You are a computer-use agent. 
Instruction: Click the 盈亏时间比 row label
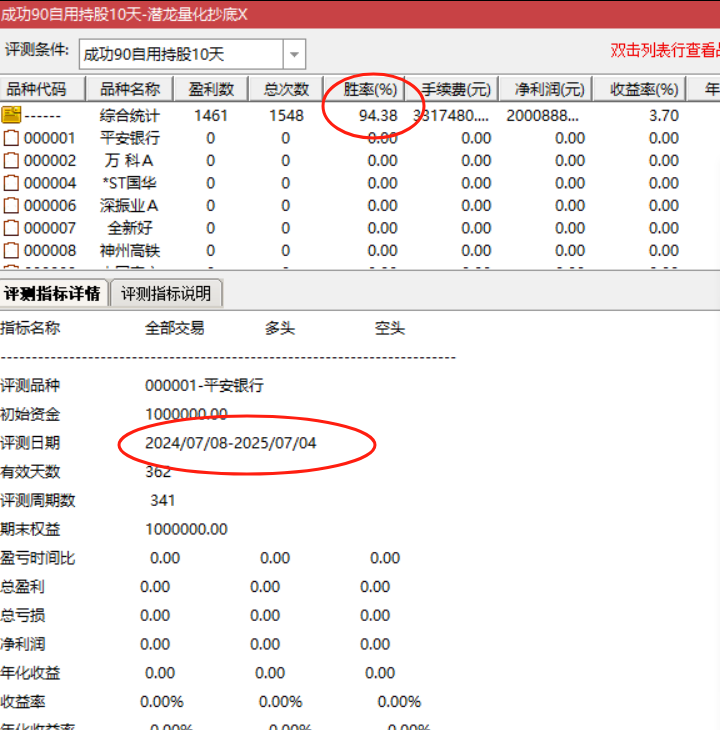coord(38,558)
